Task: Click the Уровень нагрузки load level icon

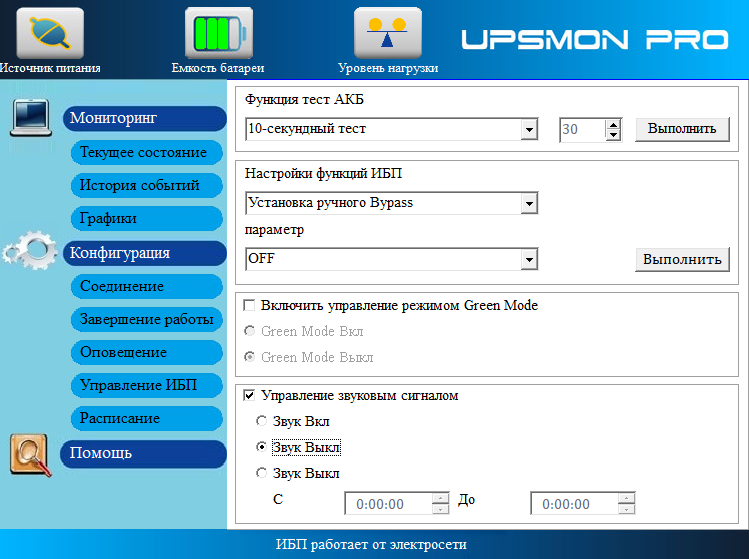Action: click(387, 33)
